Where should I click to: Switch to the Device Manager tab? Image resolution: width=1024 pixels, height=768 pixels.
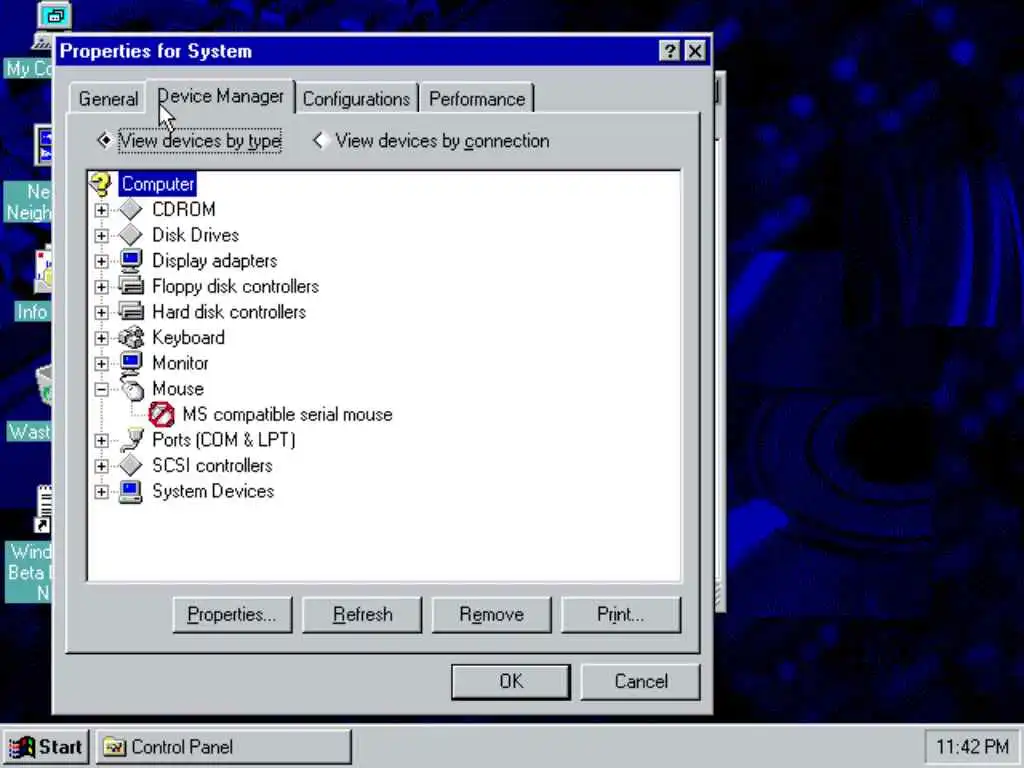[221, 97]
